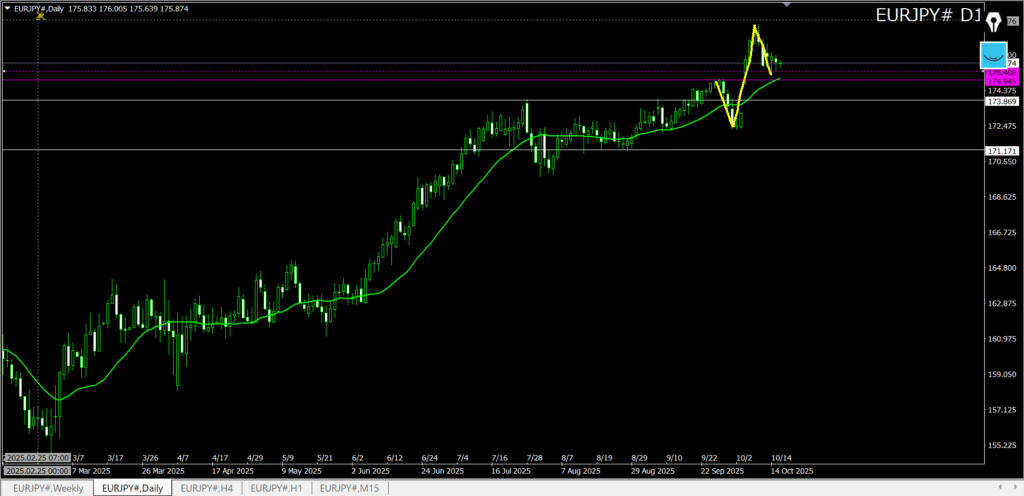Switch to the EURJPY#,Weekly tab
Screen dimensions: 1024x496
coord(48,488)
